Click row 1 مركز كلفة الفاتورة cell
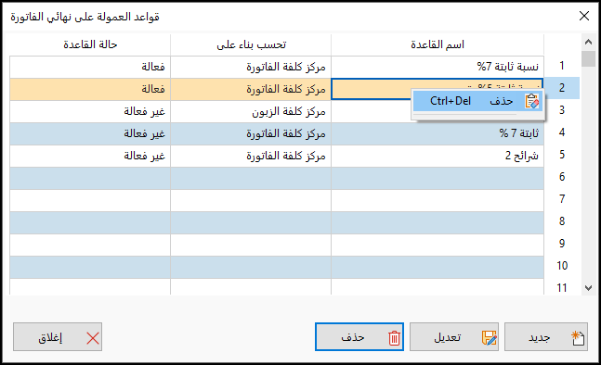 [x=251, y=67]
